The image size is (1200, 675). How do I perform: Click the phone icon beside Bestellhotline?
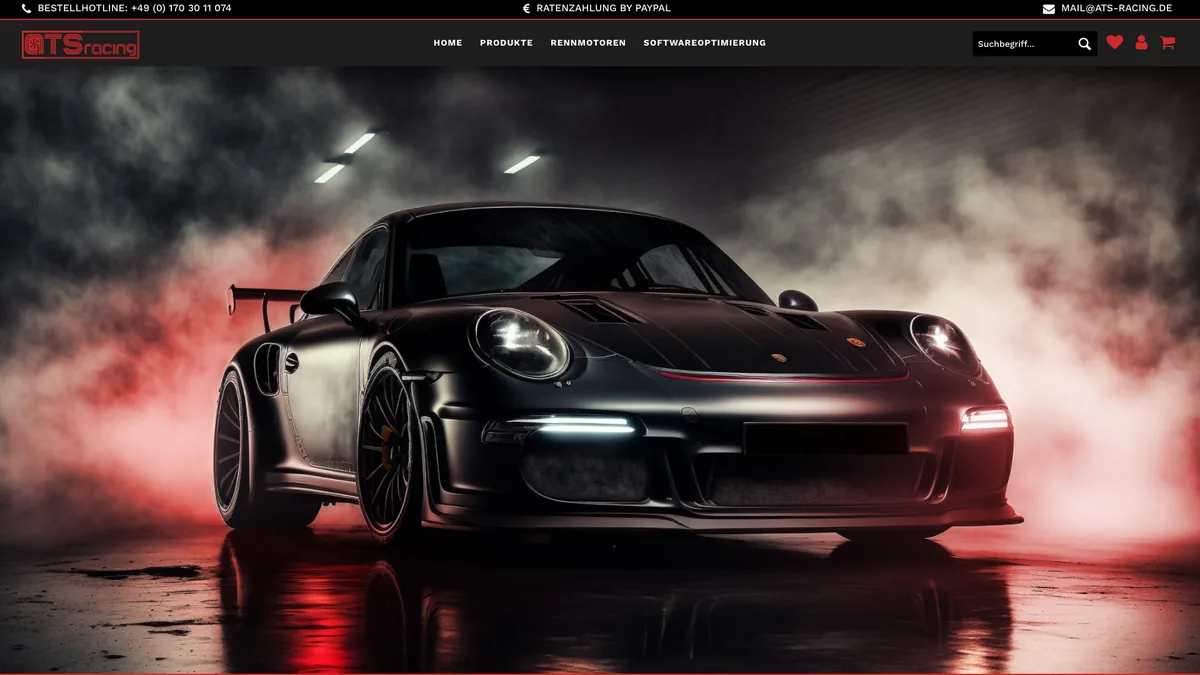[27, 8]
